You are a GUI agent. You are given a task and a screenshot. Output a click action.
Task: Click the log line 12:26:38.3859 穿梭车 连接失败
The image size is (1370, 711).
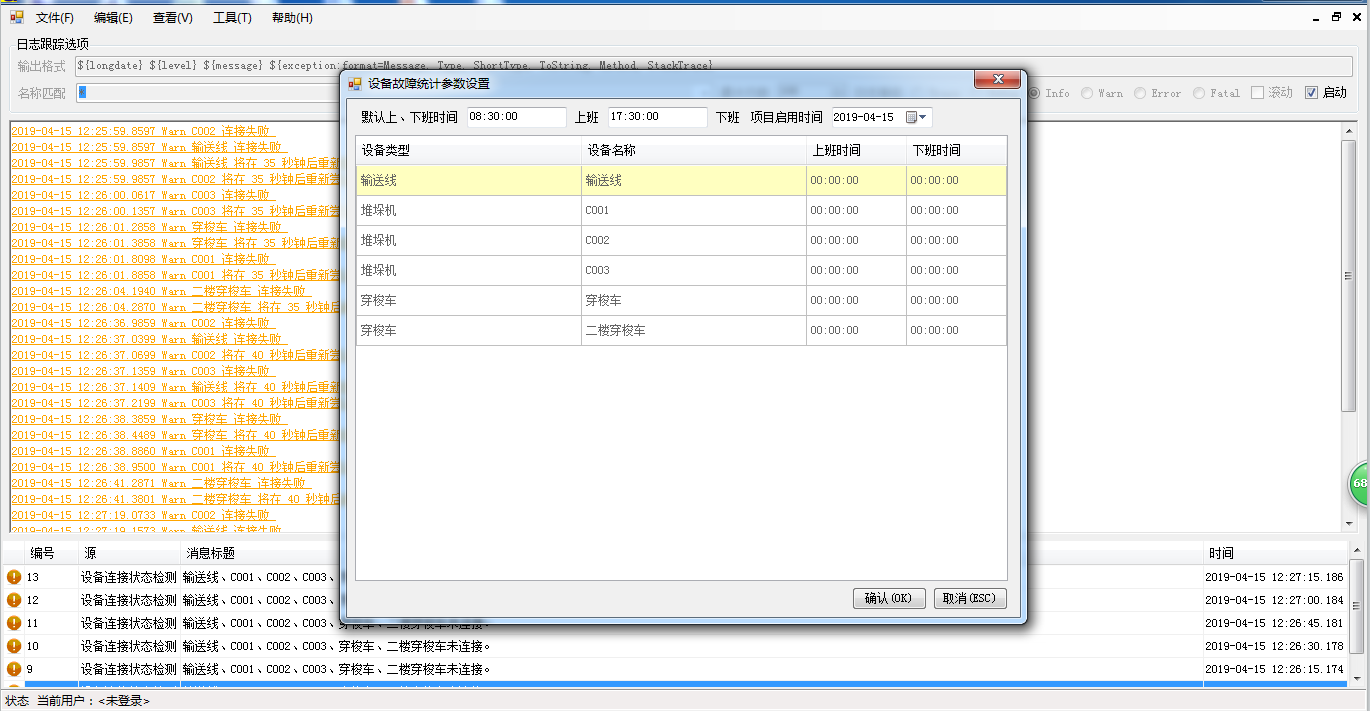149,419
